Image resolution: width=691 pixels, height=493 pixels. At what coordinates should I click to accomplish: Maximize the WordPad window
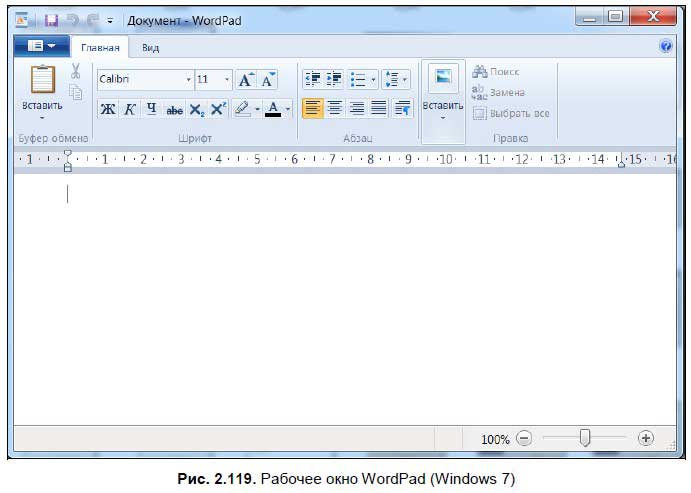click(615, 17)
